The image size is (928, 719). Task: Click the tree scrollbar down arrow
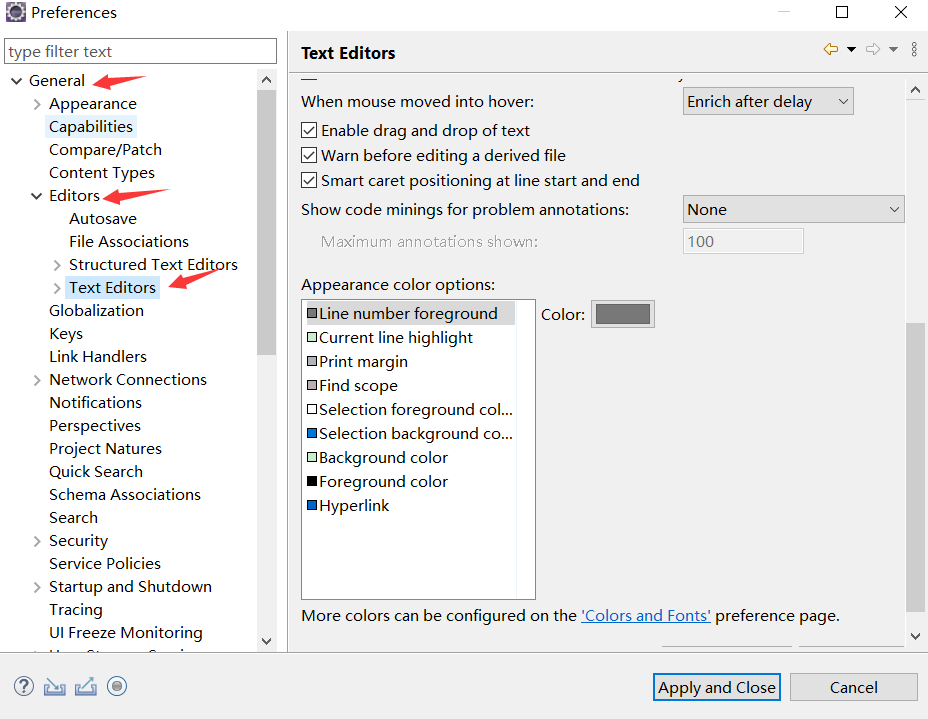point(266,641)
